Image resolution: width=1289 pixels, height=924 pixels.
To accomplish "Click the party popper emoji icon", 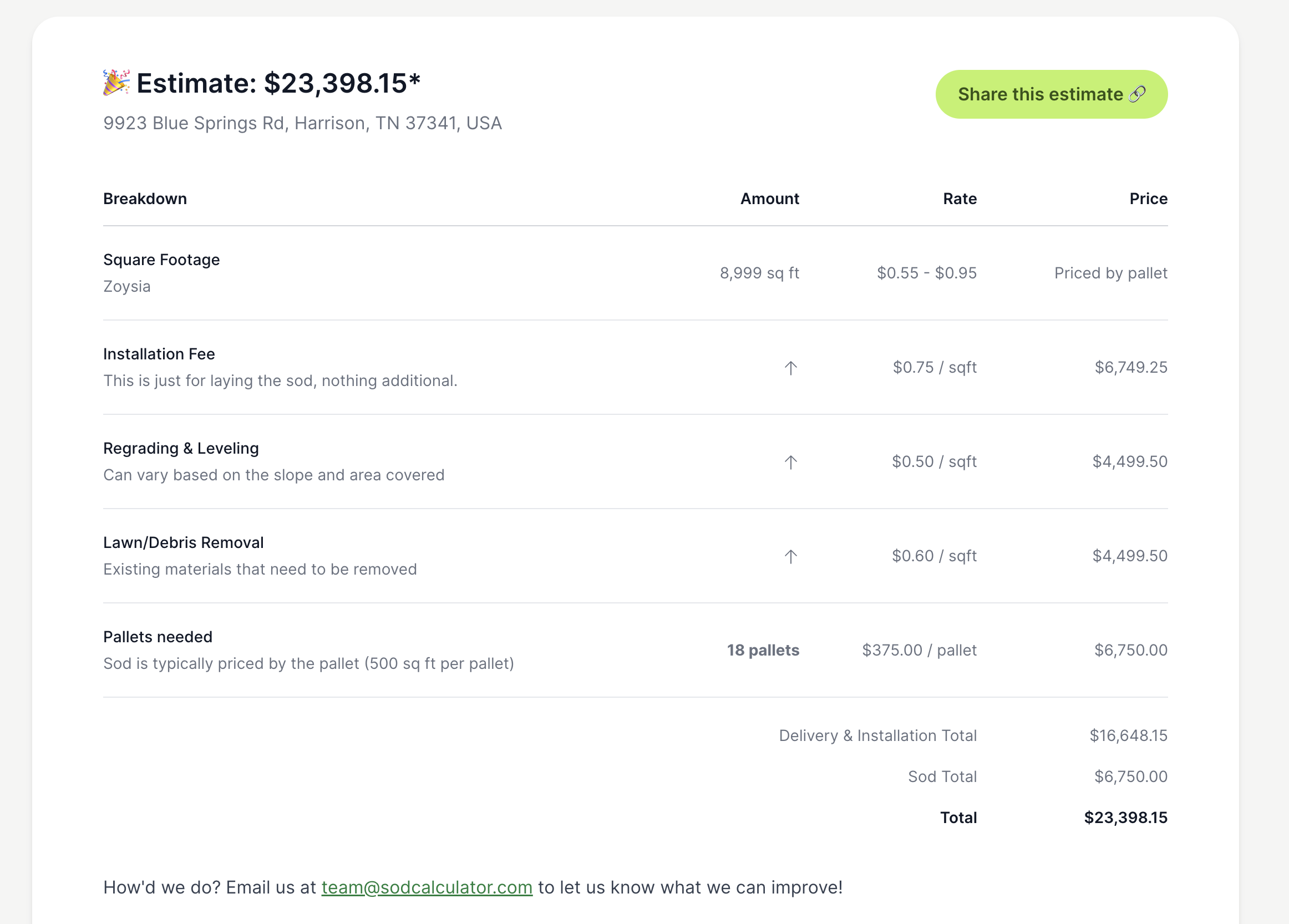I will pyautogui.click(x=116, y=83).
